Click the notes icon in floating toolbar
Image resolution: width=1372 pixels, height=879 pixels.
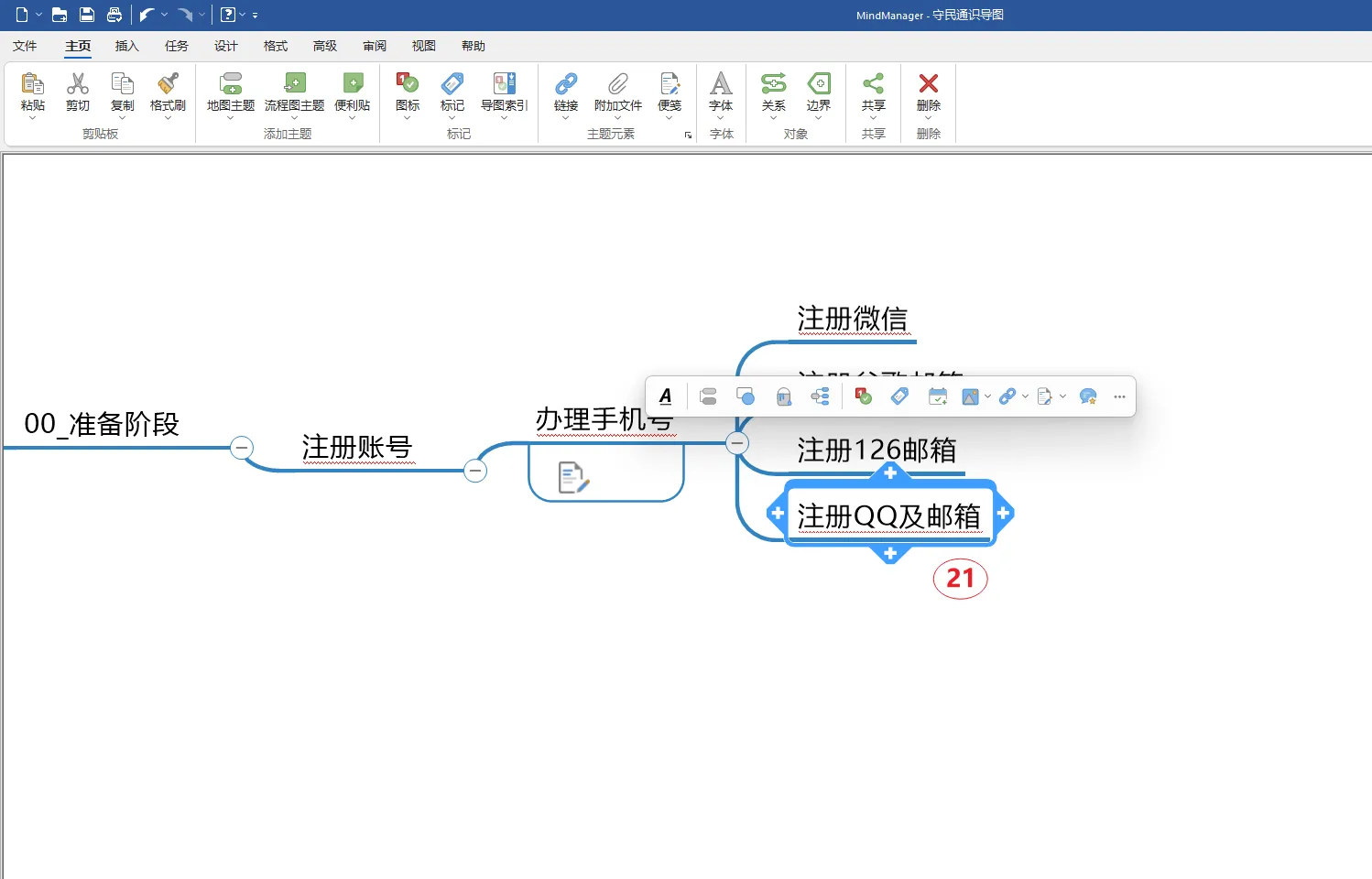point(1045,396)
